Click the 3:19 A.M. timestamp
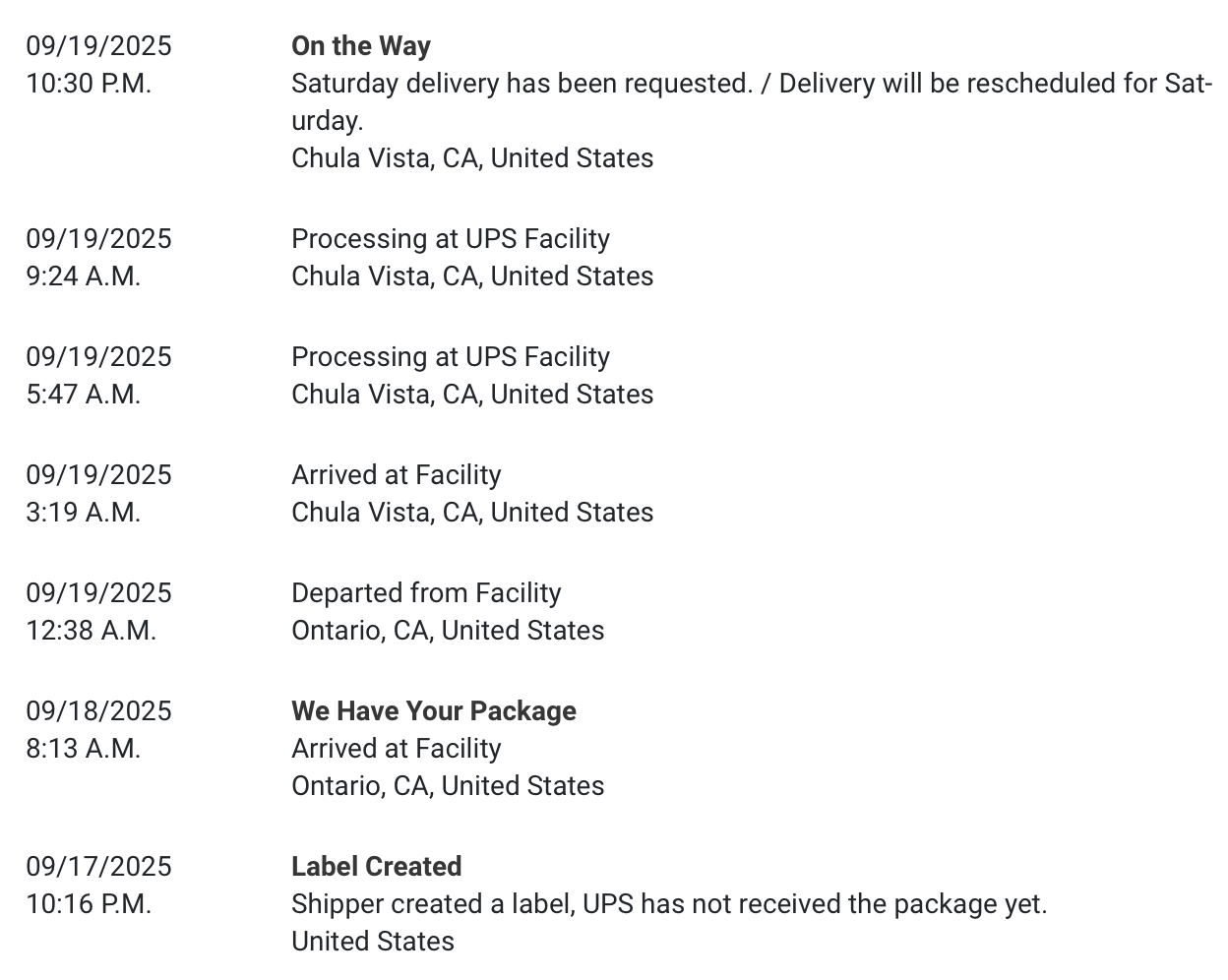 tap(84, 513)
